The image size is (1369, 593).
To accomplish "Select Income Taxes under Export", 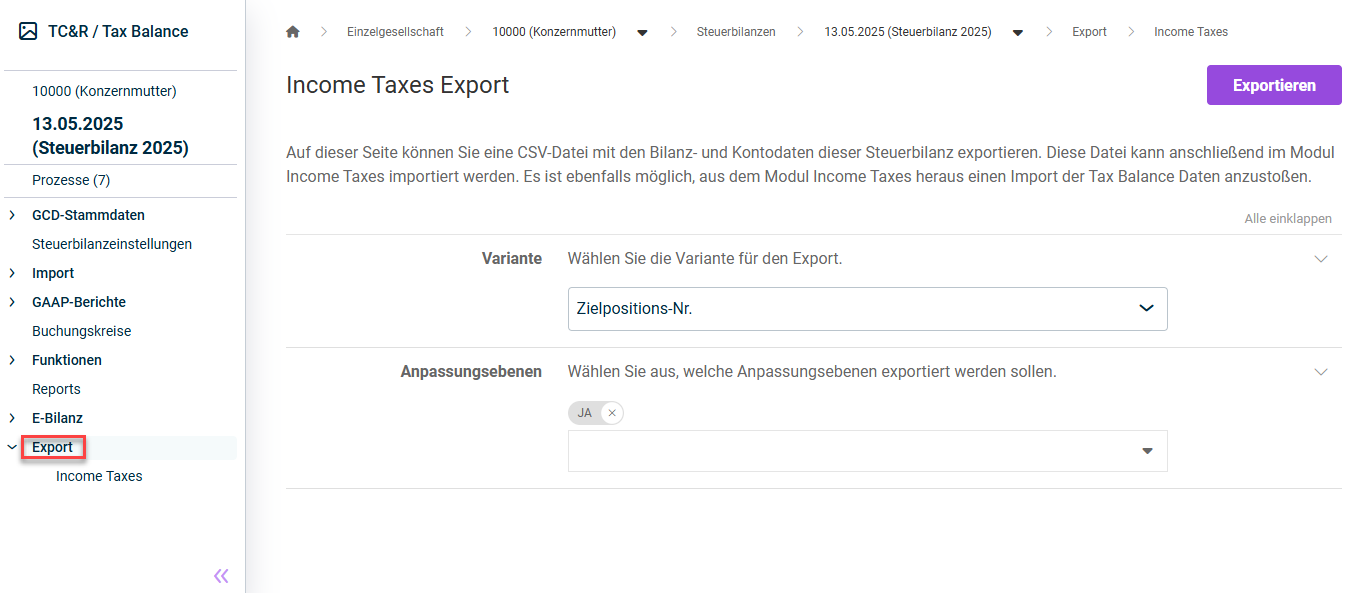I will (99, 476).
